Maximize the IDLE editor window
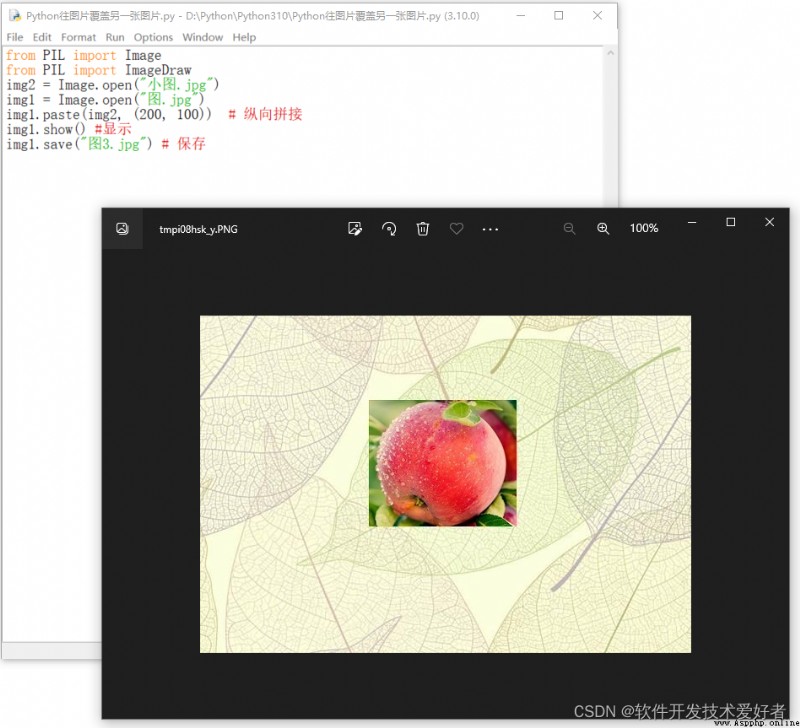The image size is (800, 728). 559,16
